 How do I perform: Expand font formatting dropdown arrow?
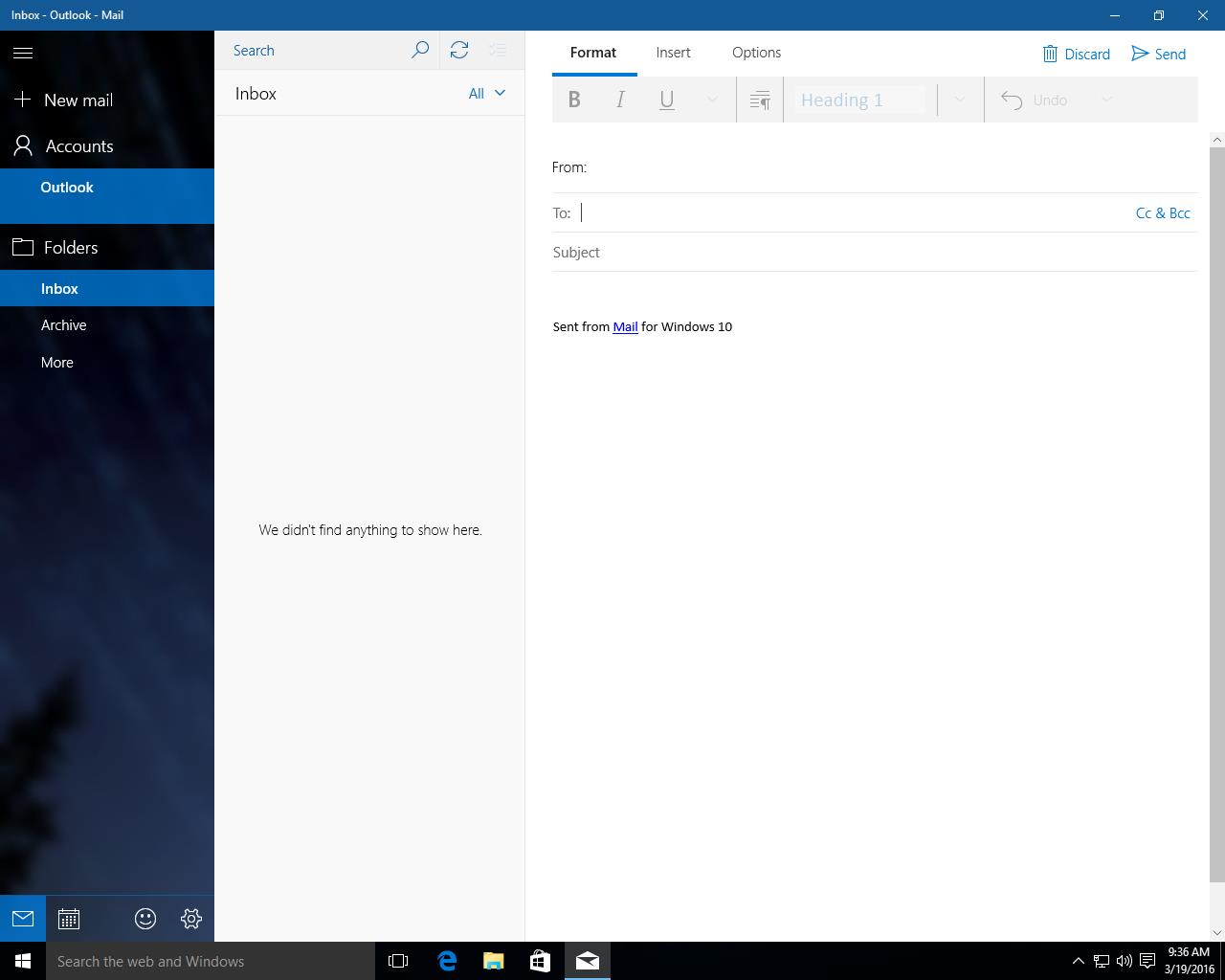[712, 100]
